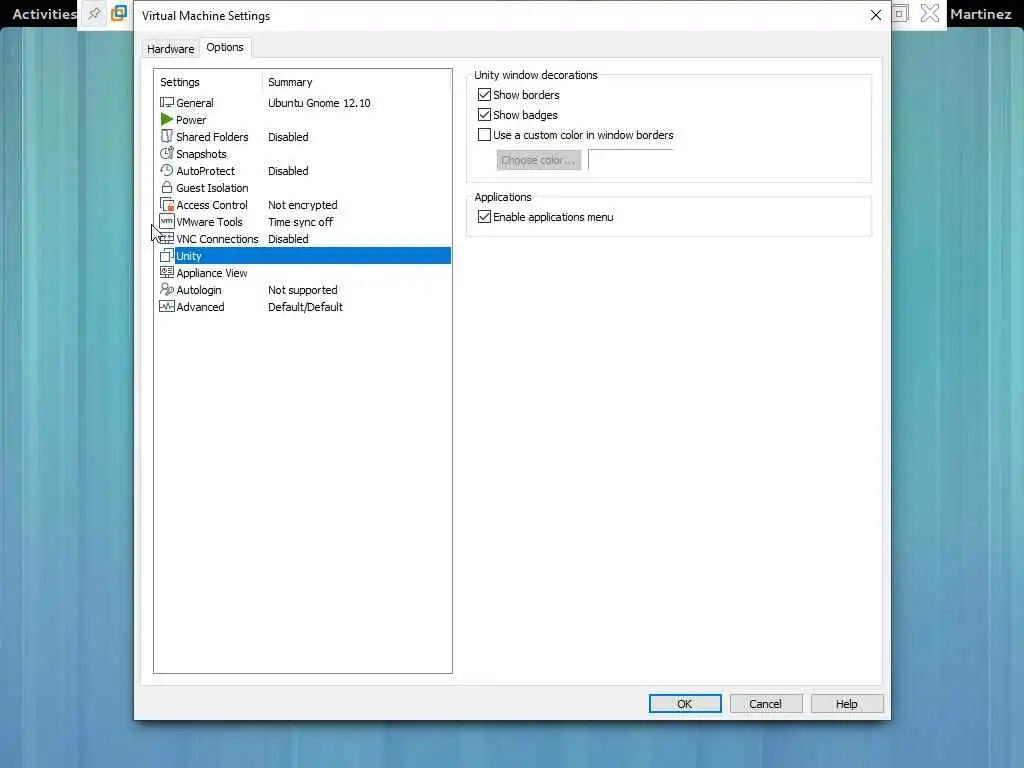The width and height of the screenshot is (1024, 768).
Task: Click the Shared Folders icon
Action: coord(167,136)
